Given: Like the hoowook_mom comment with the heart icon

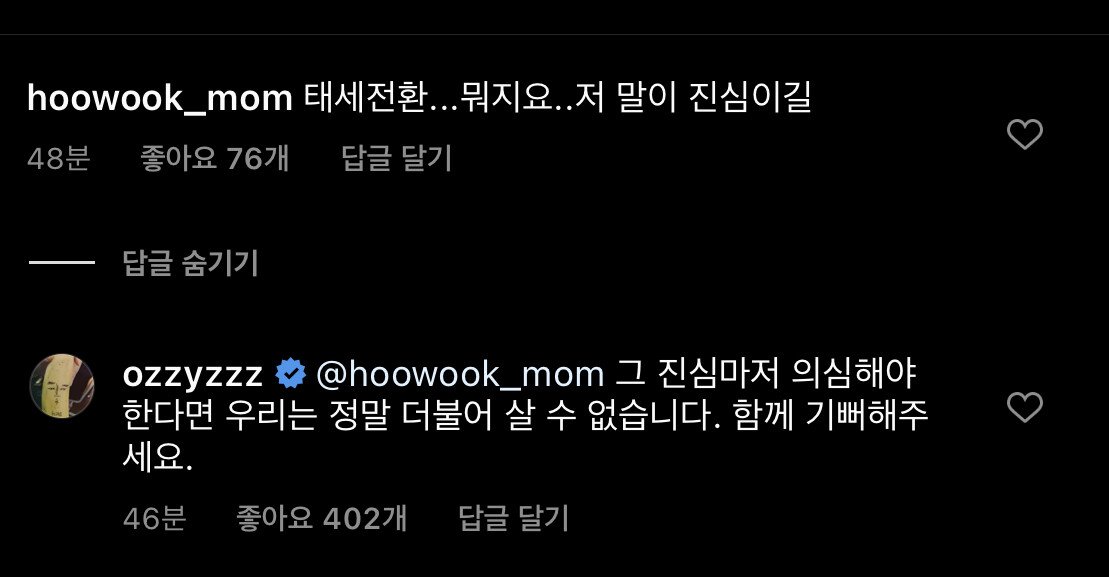Looking at the screenshot, I should point(1025,134).
